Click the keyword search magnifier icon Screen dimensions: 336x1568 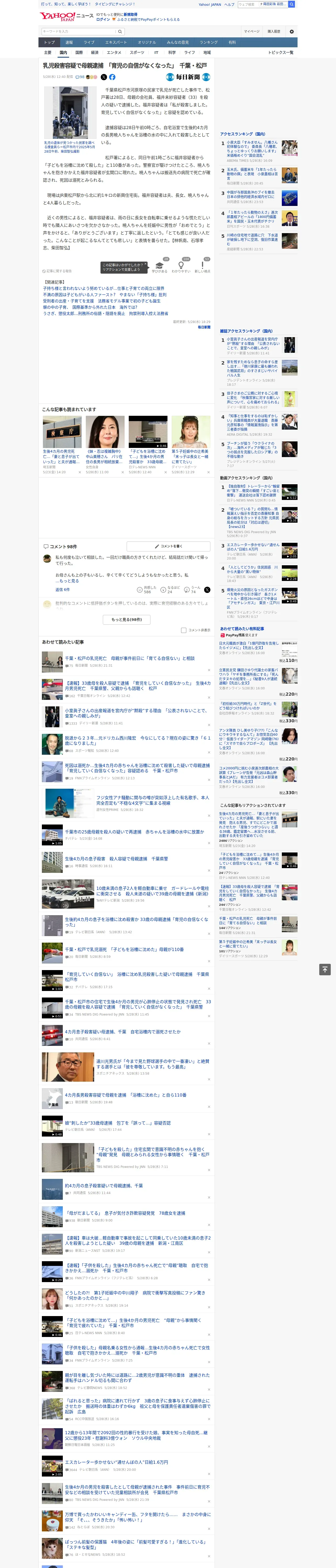[x=121, y=31]
